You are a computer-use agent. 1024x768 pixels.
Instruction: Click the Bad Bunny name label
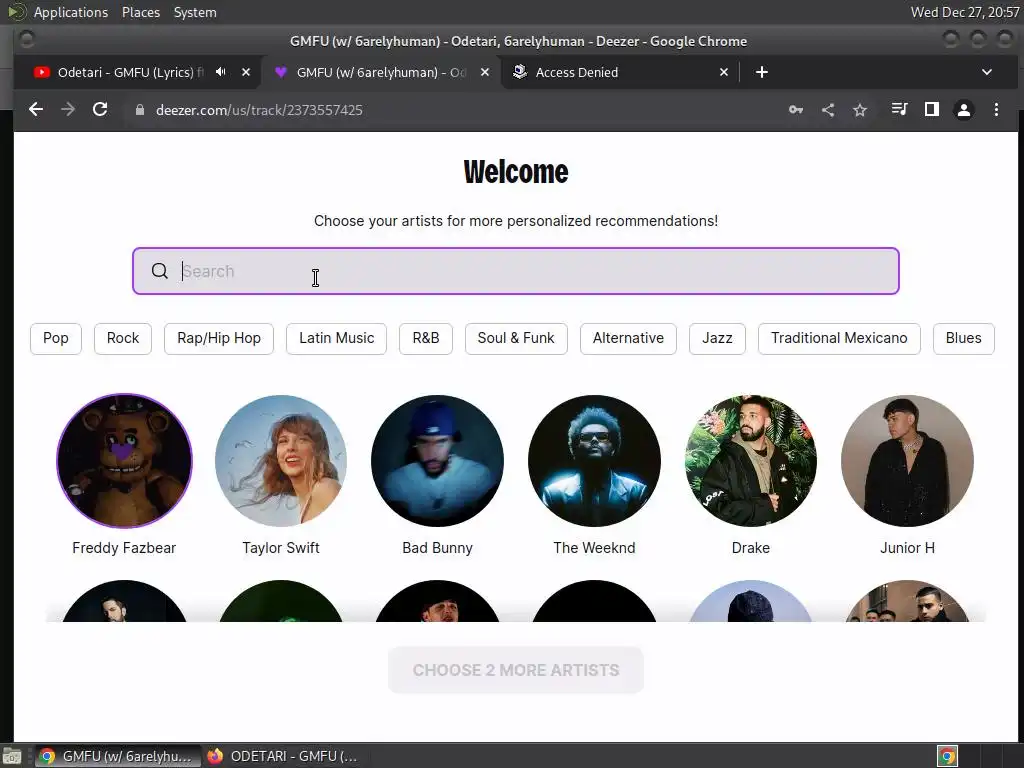click(438, 548)
